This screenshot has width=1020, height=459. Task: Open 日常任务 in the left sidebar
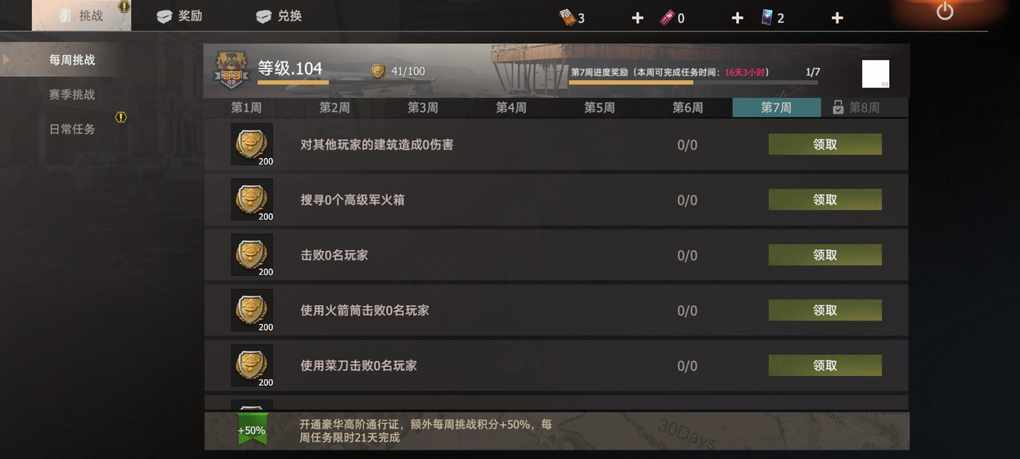click(x=72, y=129)
